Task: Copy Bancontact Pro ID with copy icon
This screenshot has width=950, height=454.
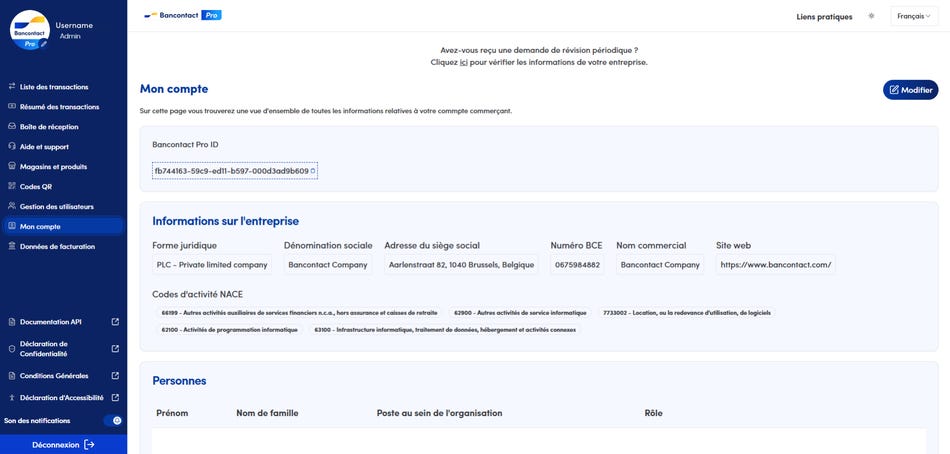Action: (313, 172)
